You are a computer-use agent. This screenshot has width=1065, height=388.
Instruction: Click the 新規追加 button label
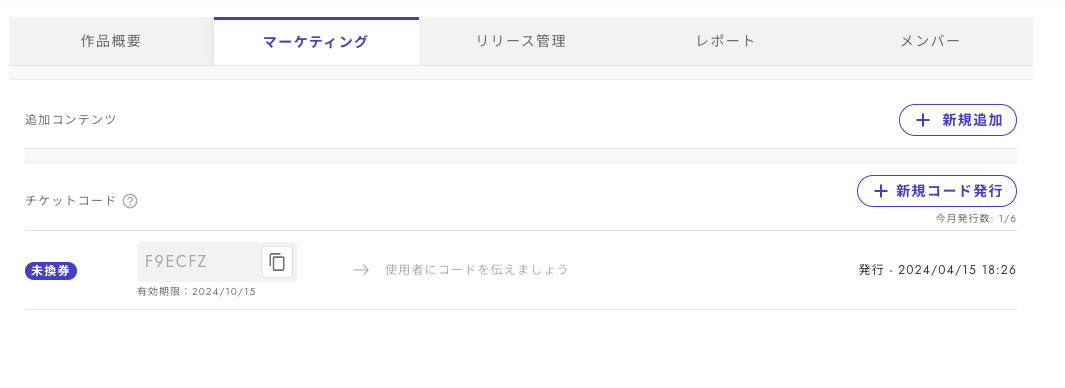point(972,120)
